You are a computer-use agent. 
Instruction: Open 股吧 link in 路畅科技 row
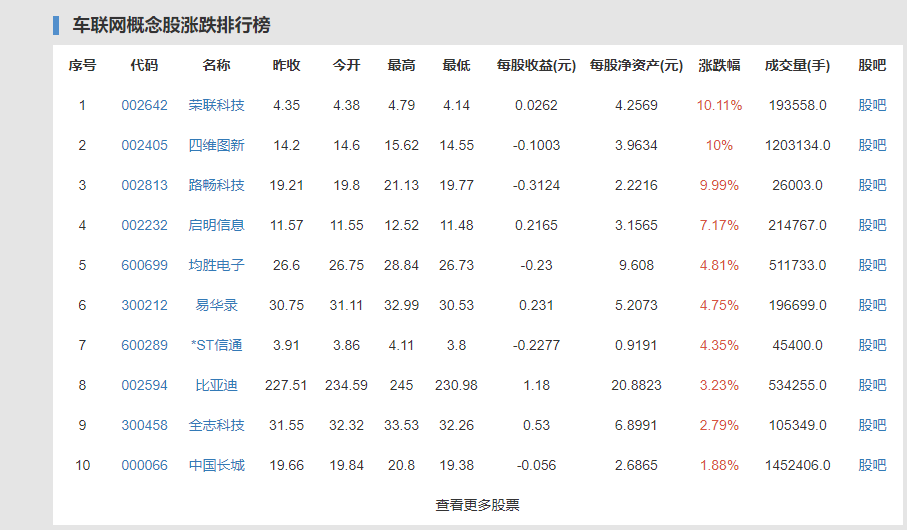pyautogui.click(x=872, y=185)
